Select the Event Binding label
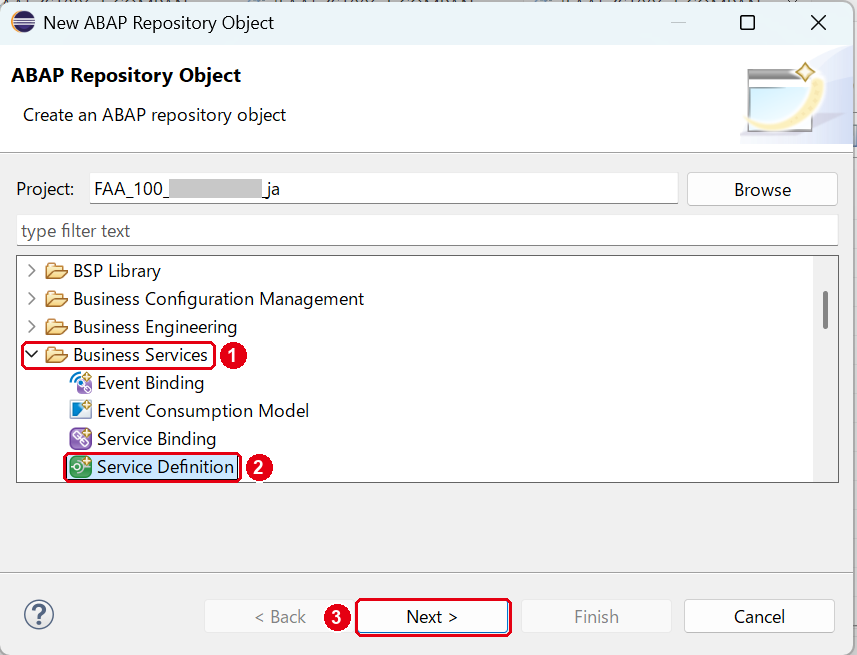This screenshot has width=857, height=655. click(150, 383)
